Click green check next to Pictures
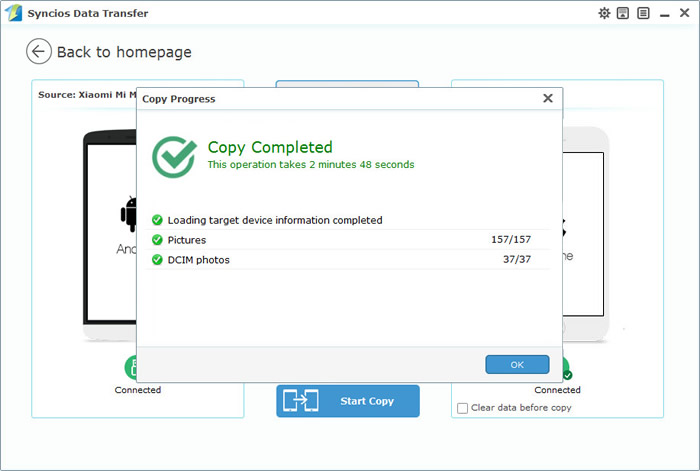The width and height of the screenshot is (700, 471). (x=157, y=240)
